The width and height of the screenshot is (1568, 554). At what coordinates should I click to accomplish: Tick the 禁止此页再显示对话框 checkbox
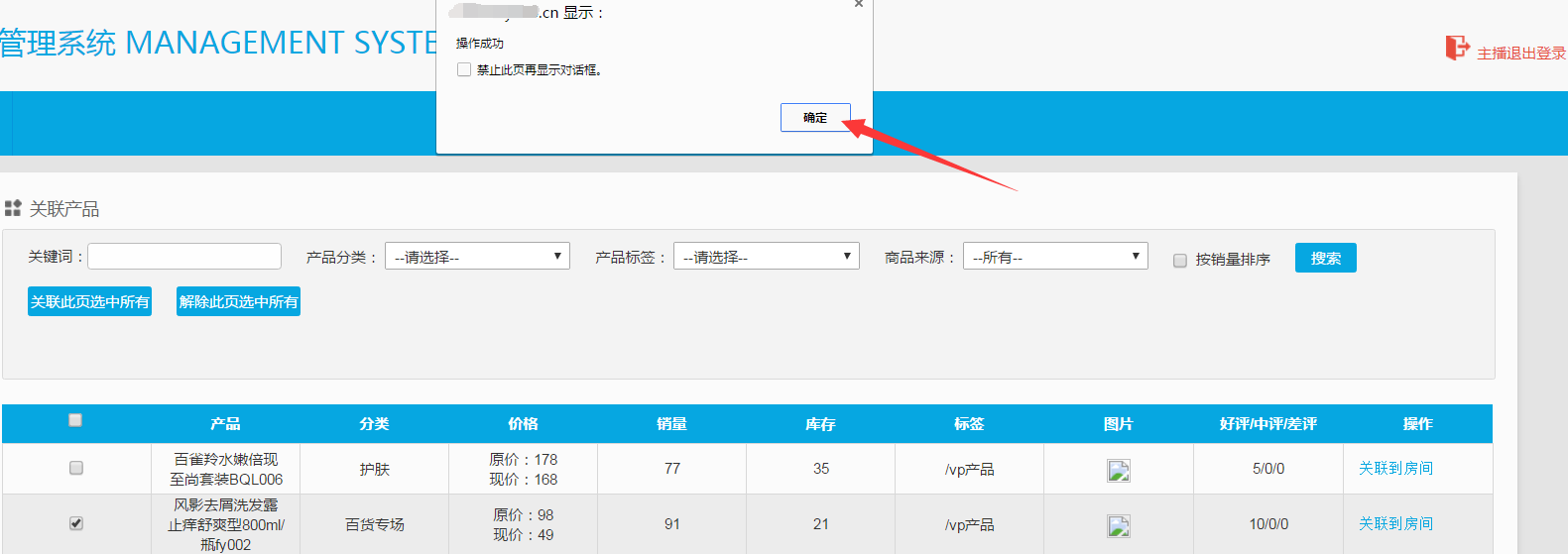(464, 69)
